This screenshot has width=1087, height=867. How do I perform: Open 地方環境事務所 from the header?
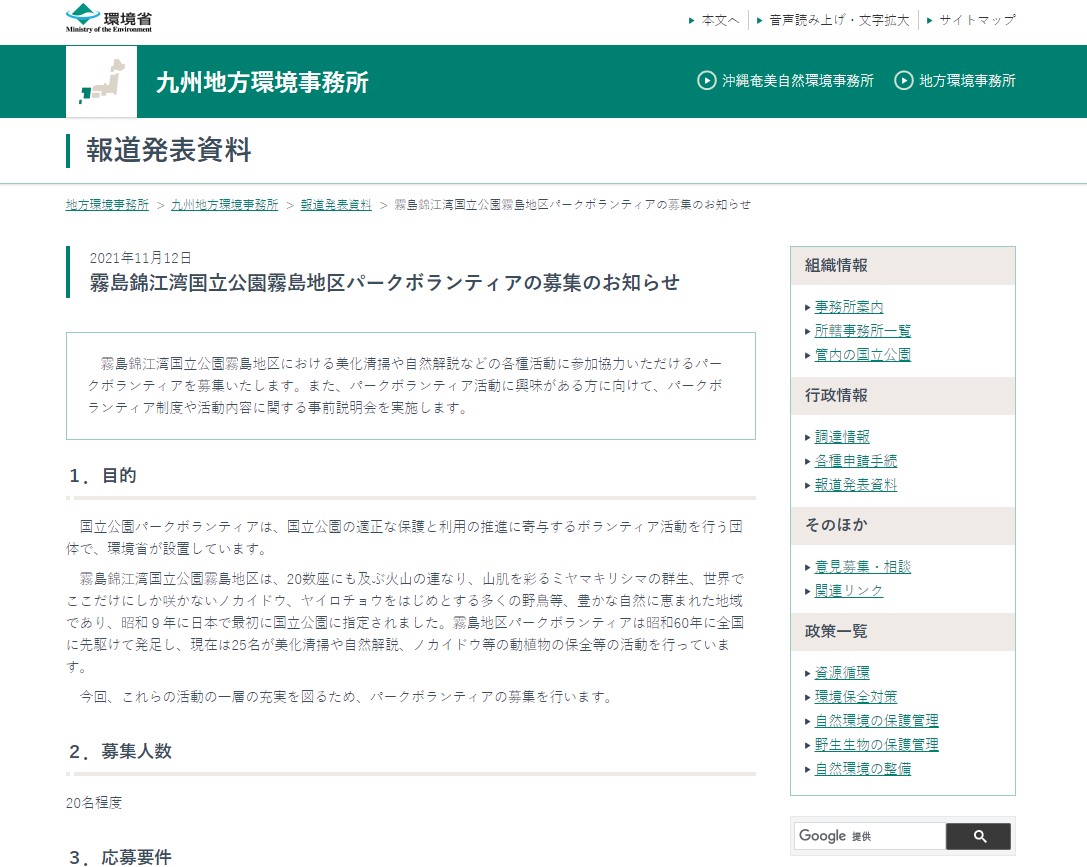[955, 81]
